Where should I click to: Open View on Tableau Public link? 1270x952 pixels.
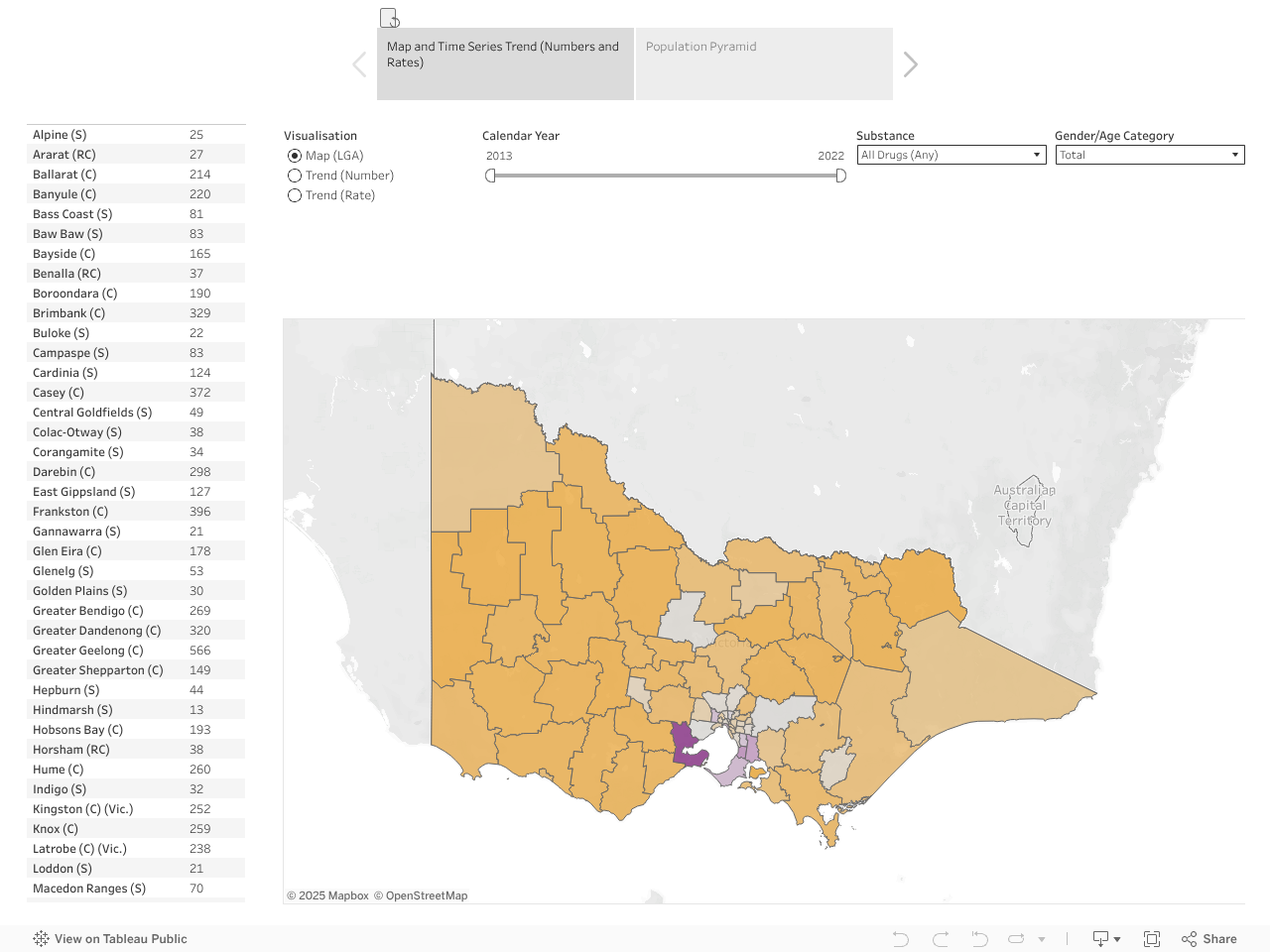coord(110,939)
